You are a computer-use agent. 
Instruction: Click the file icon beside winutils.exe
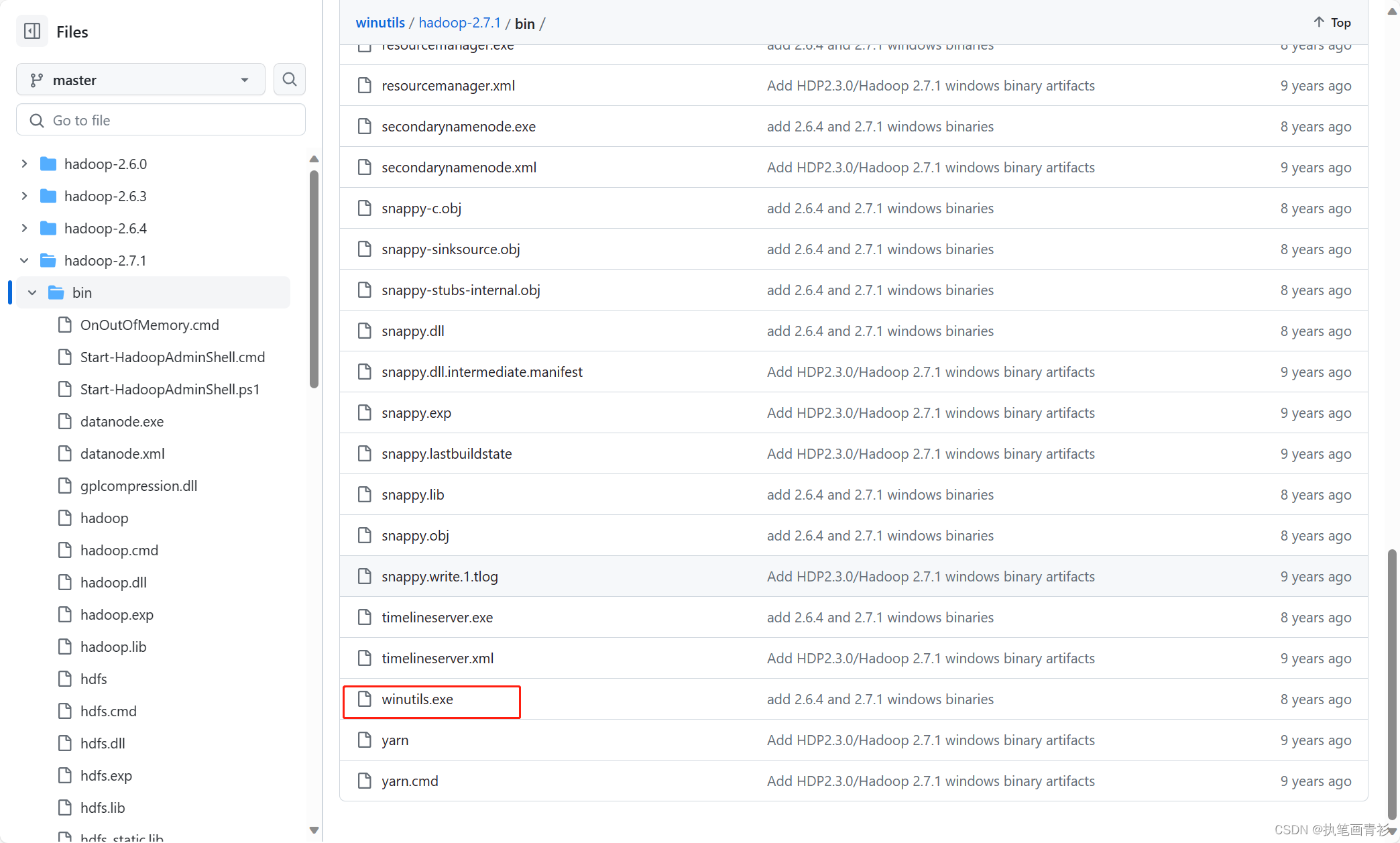point(364,699)
